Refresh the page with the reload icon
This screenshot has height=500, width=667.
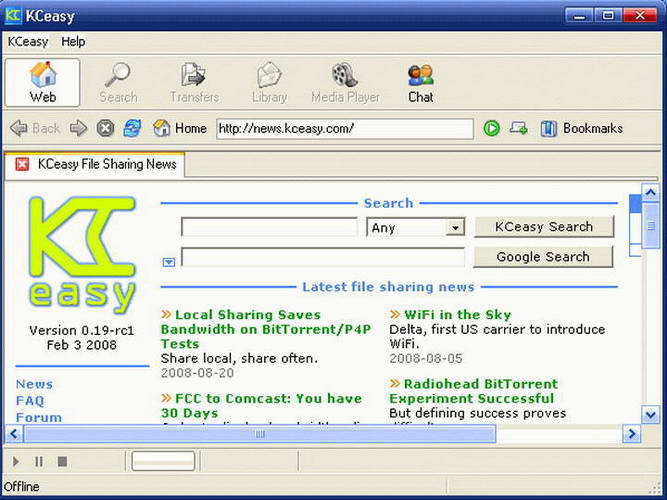132,128
